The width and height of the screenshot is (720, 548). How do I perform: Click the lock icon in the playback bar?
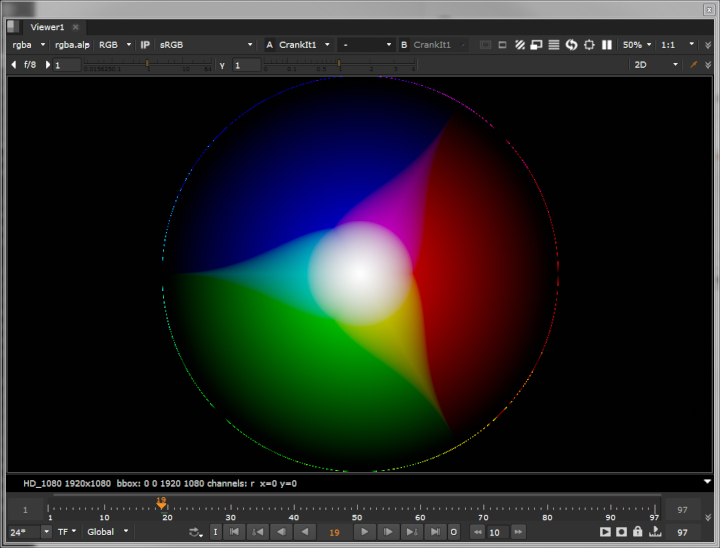click(x=637, y=532)
